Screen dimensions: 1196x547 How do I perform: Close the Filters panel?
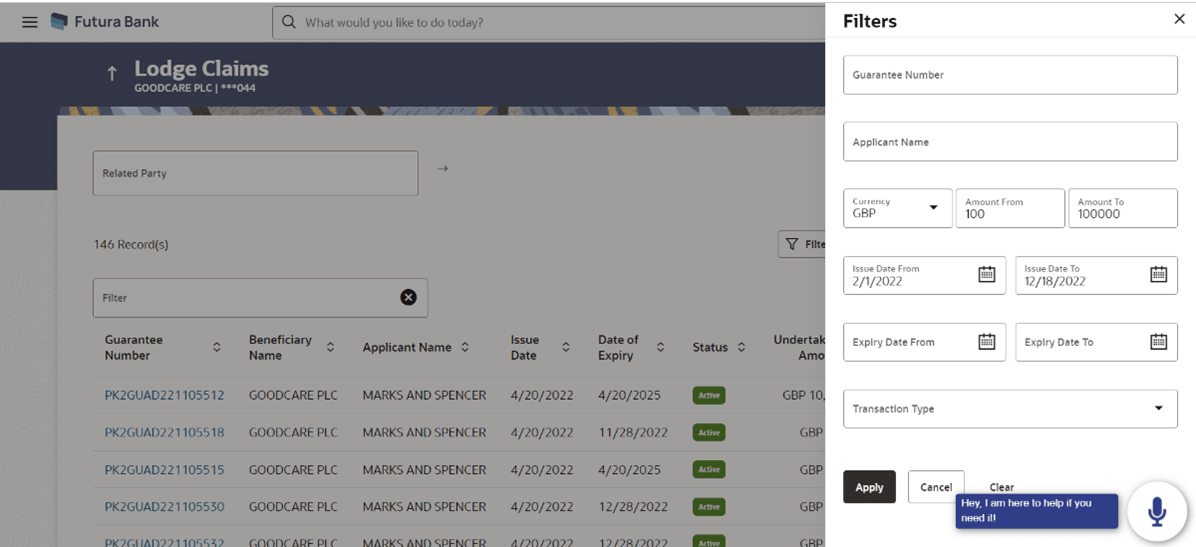(1179, 19)
